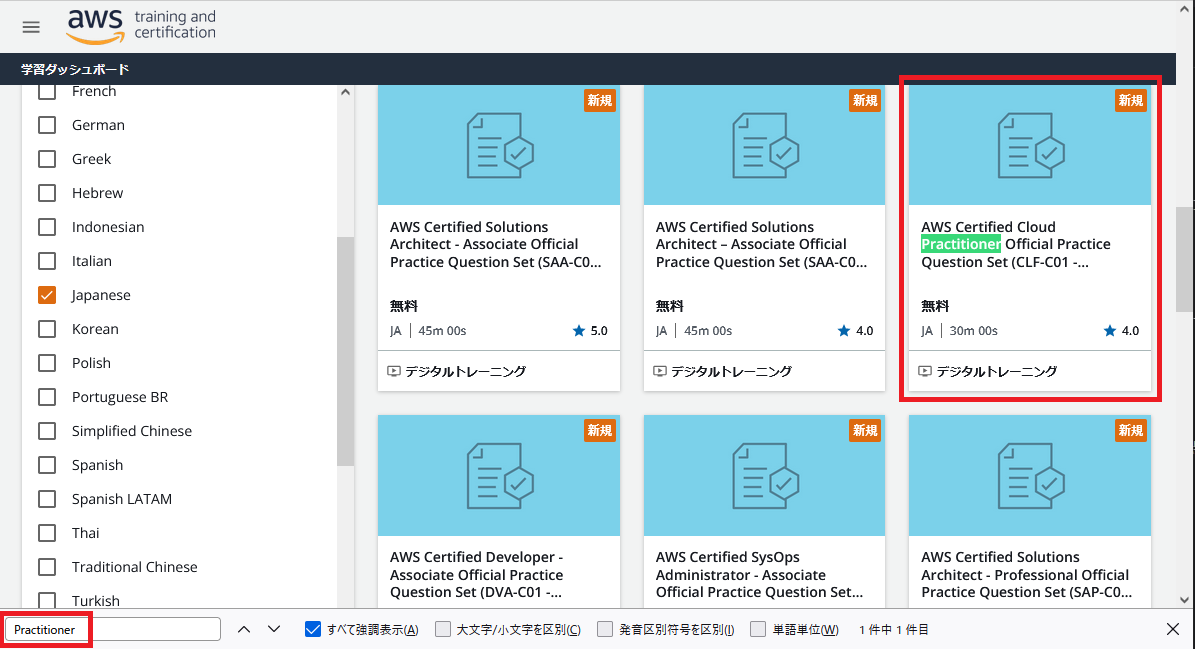Click document icon on Cloud Practitioner card
The height and width of the screenshot is (649, 1195).
point(1030,145)
